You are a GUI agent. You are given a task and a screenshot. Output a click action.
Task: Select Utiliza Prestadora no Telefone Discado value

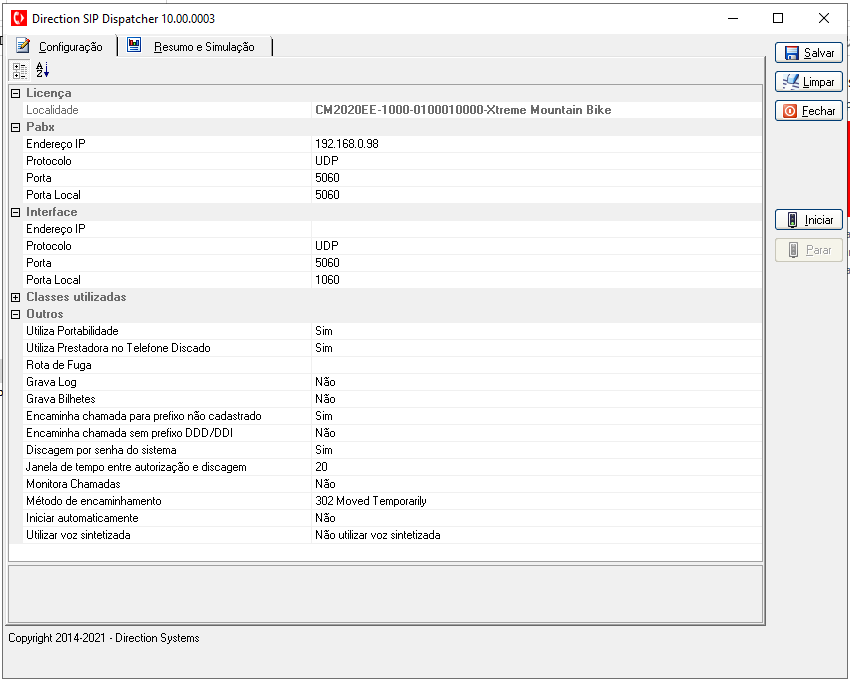[x=537, y=348]
